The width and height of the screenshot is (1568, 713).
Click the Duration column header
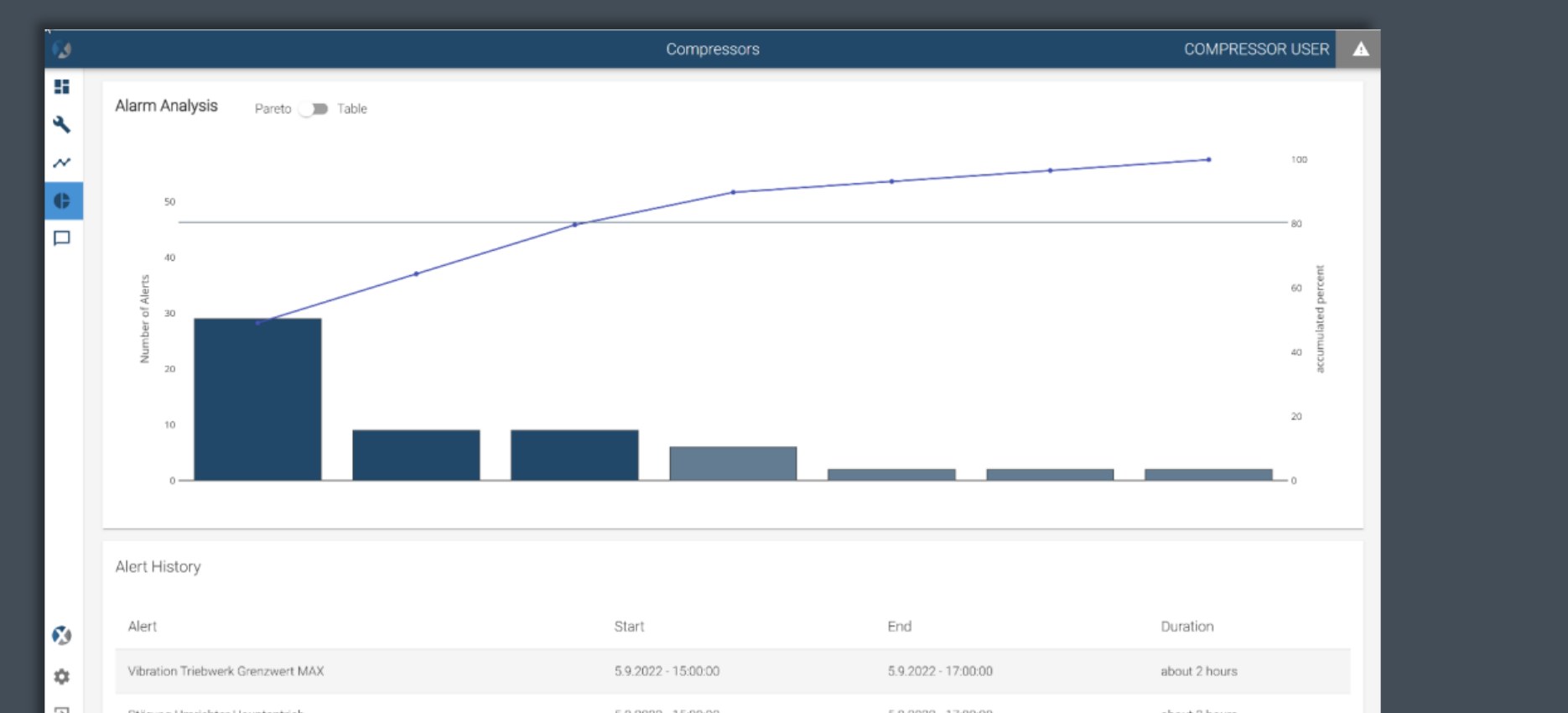tap(1186, 627)
